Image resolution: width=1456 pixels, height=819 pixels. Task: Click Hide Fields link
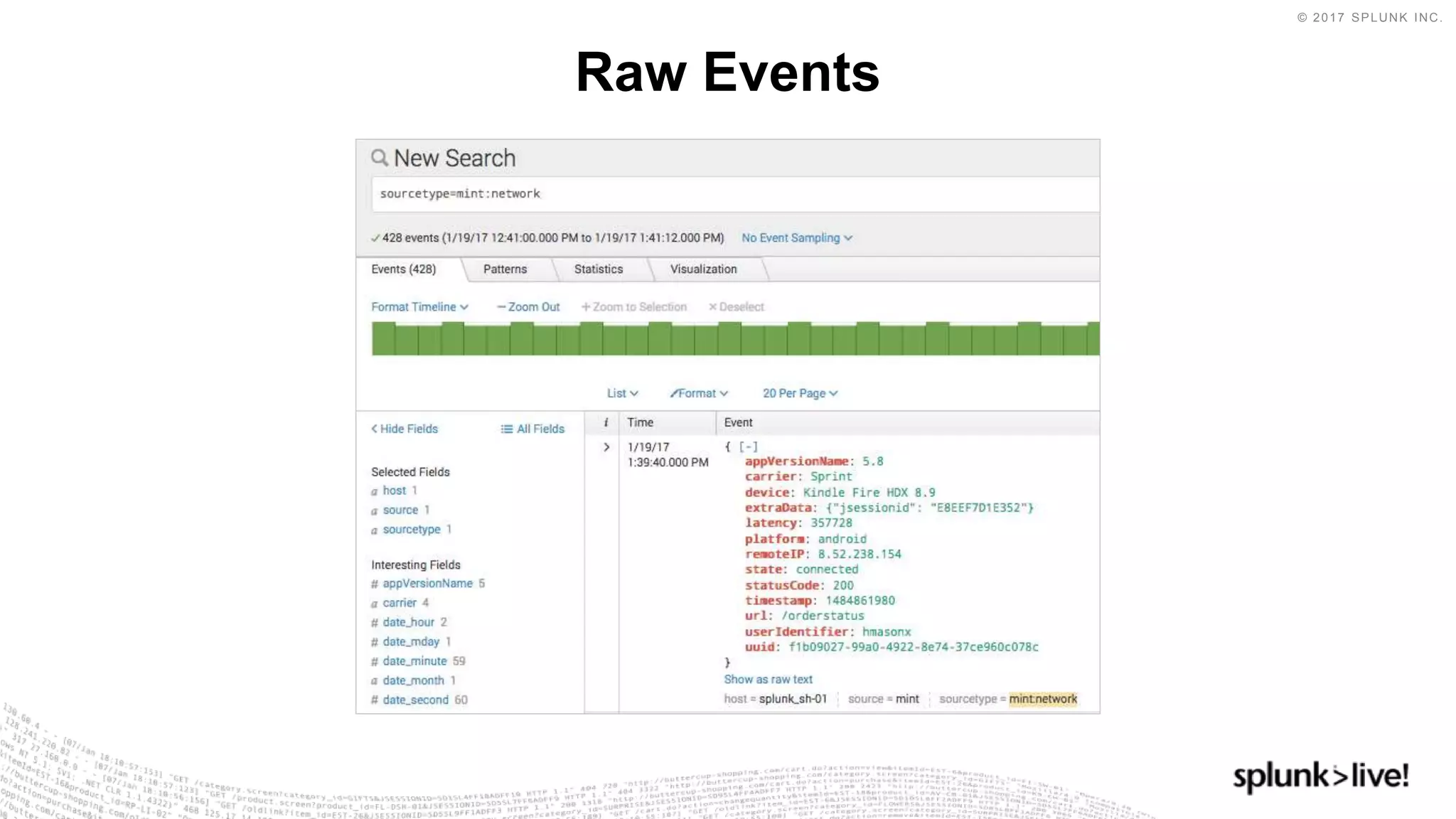coord(405,429)
